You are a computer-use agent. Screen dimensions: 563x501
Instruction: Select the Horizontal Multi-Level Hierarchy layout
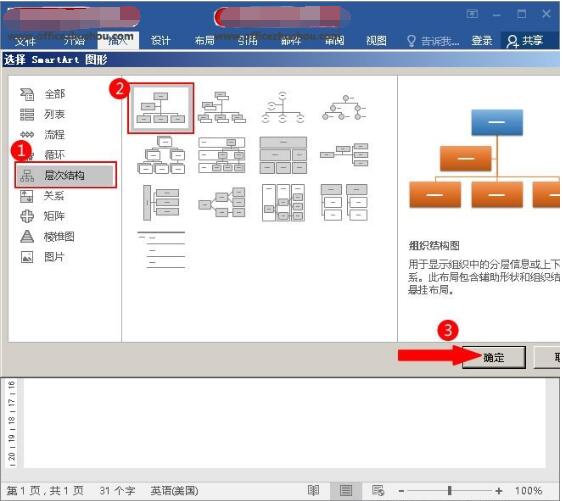[161, 203]
